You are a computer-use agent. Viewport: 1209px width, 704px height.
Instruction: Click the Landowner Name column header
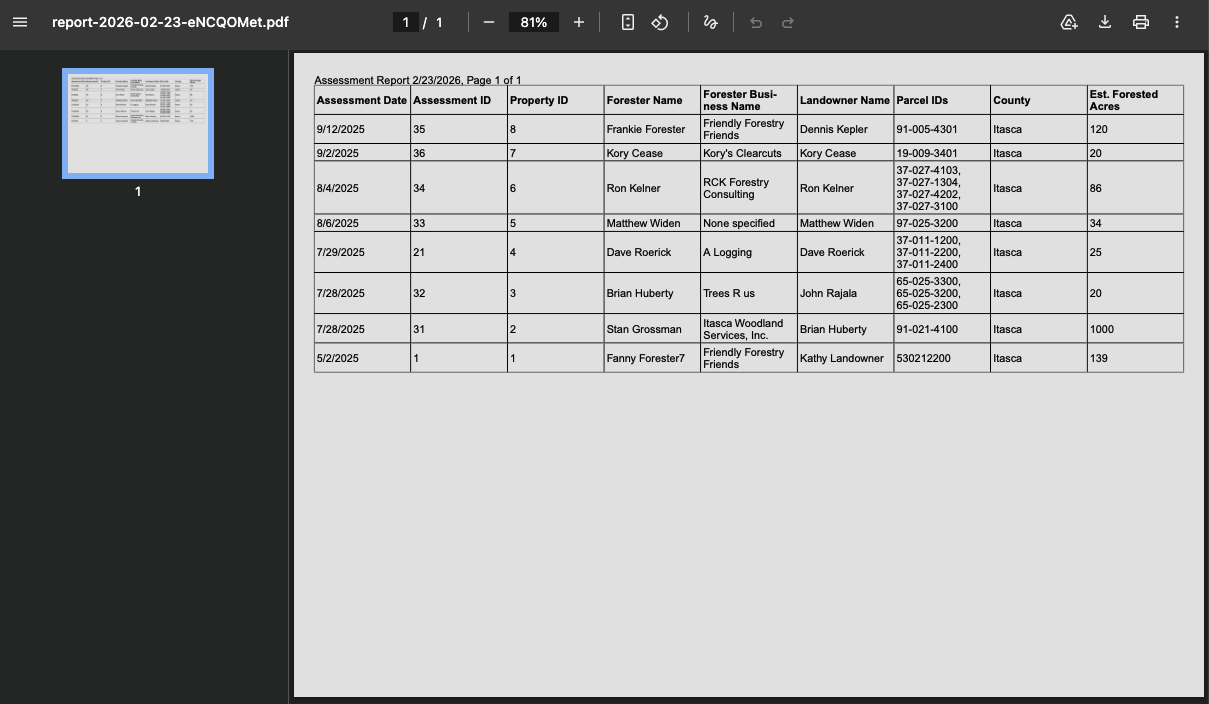pyautogui.click(x=845, y=100)
